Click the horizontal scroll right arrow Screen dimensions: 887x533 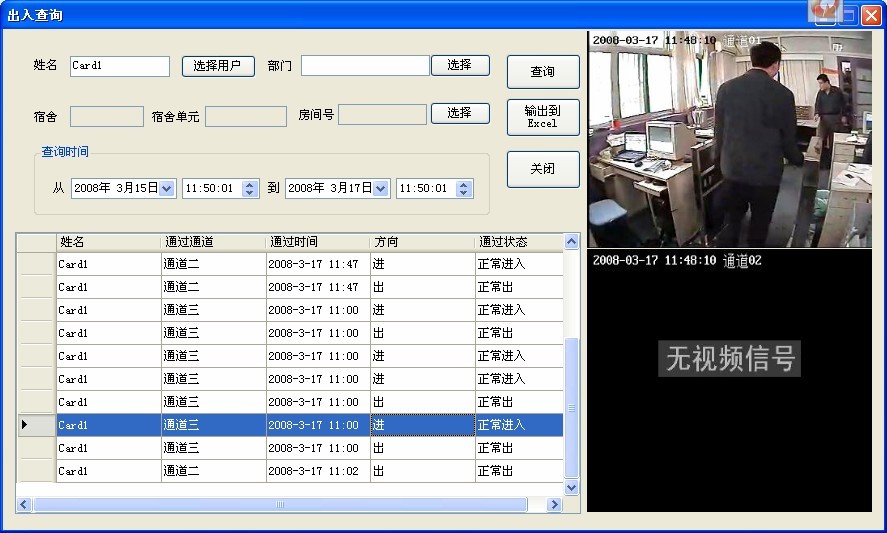554,504
